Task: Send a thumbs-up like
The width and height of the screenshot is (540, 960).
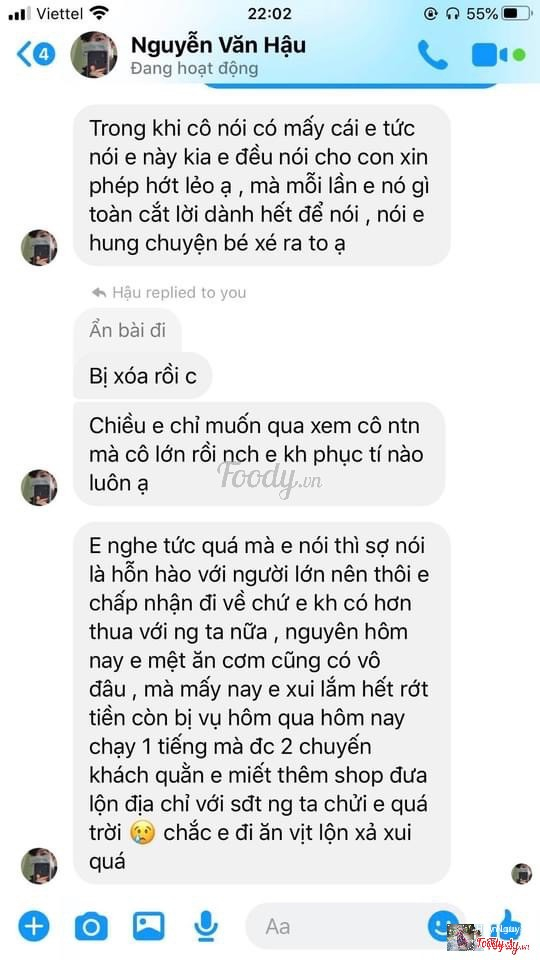Action: (x=509, y=923)
